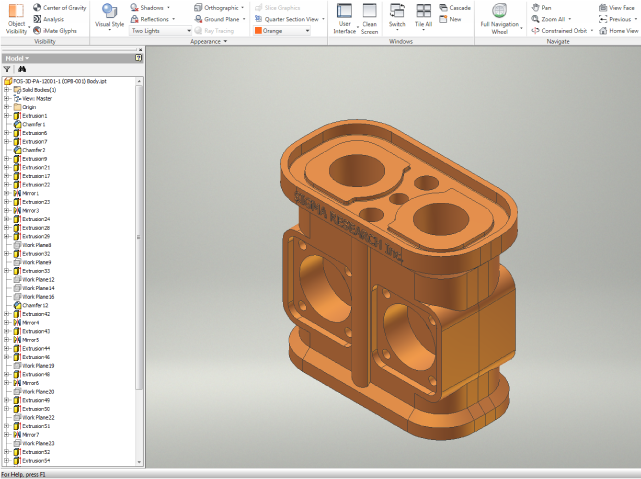This screenshot has width=641, height=479.
Task: Select Chamfer12 in the browser
Action: (x=31, y=305)
